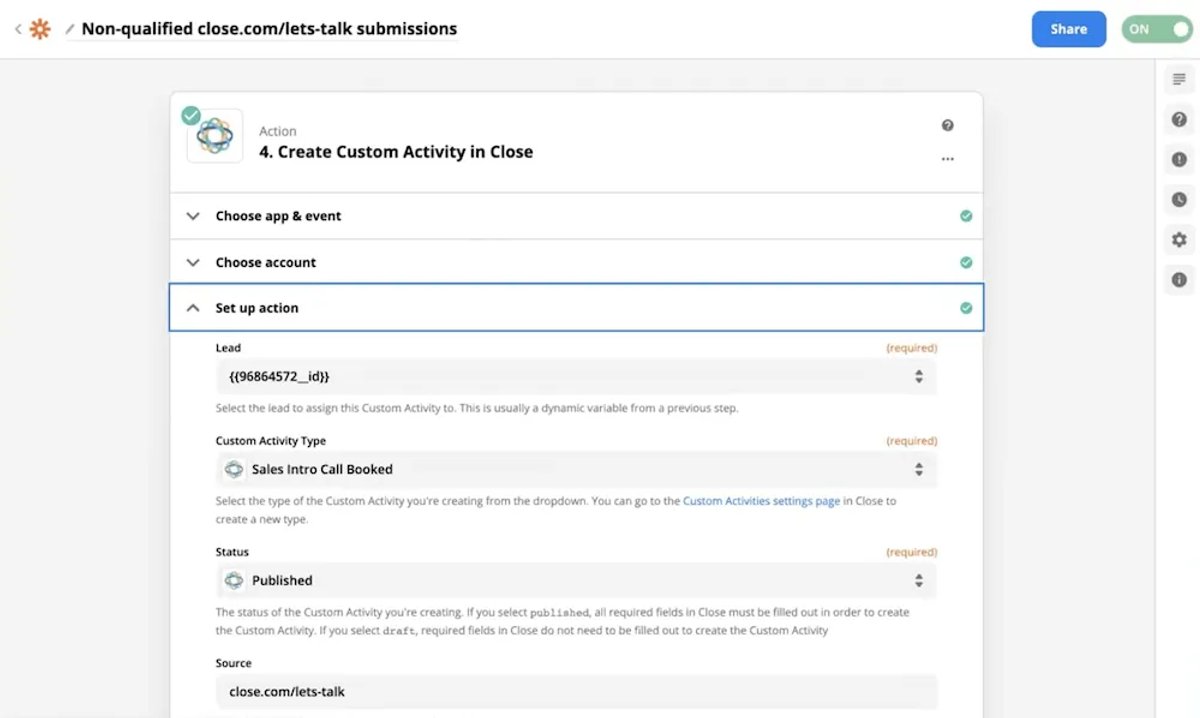1200x718 pixels.
Task: Click the Choose account green checkmark
Action: click(966, 262)
